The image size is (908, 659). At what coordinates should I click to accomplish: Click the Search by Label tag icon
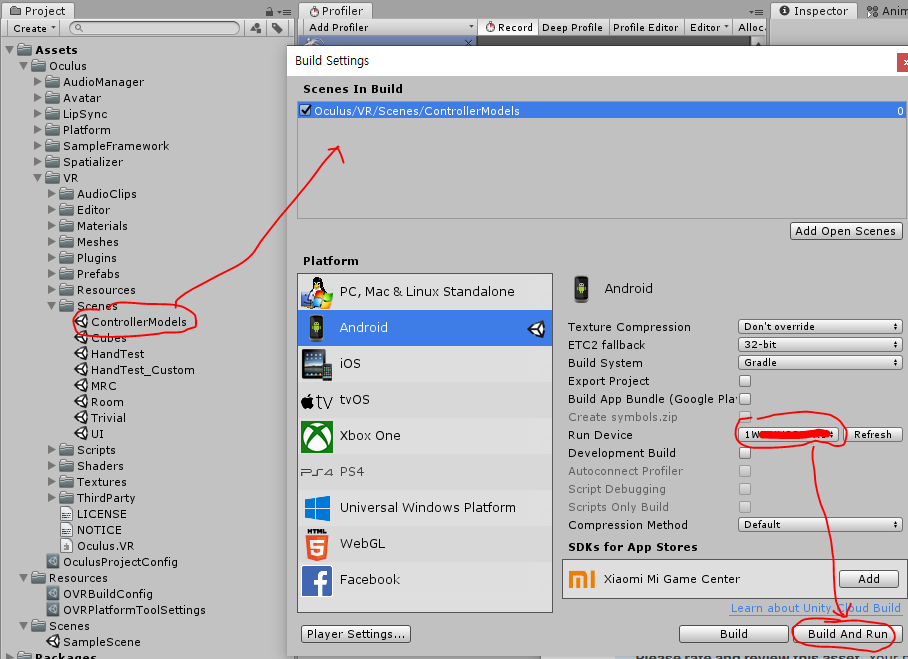(x=277, y=28)
